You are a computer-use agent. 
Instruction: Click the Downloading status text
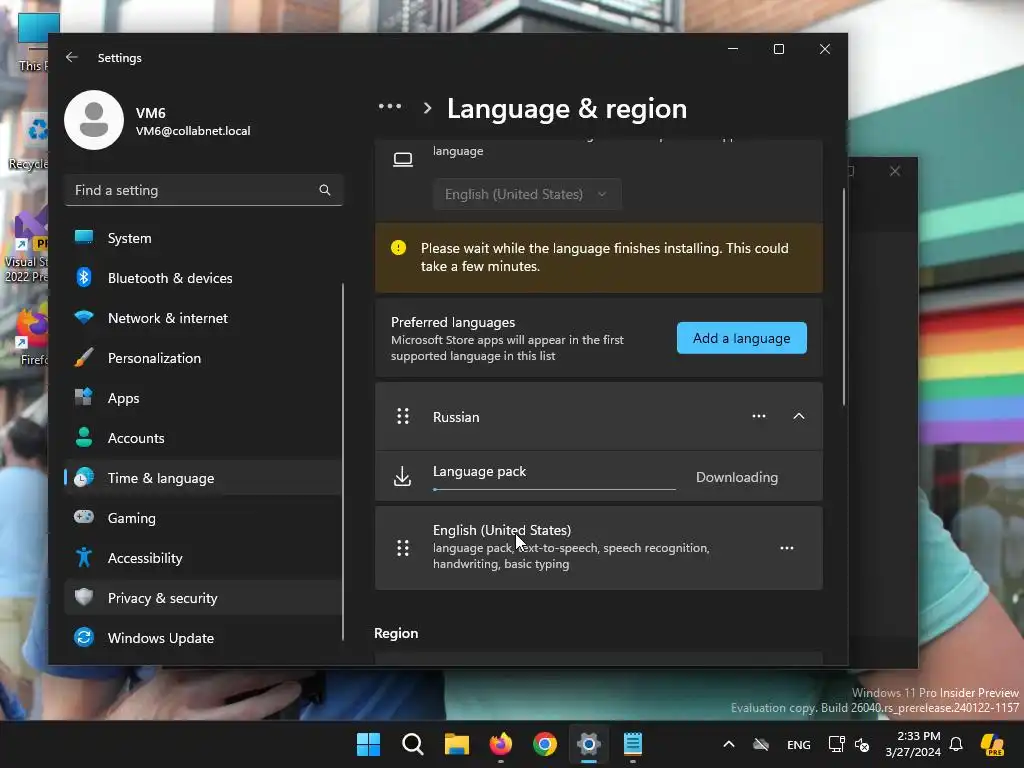(737, 477)
